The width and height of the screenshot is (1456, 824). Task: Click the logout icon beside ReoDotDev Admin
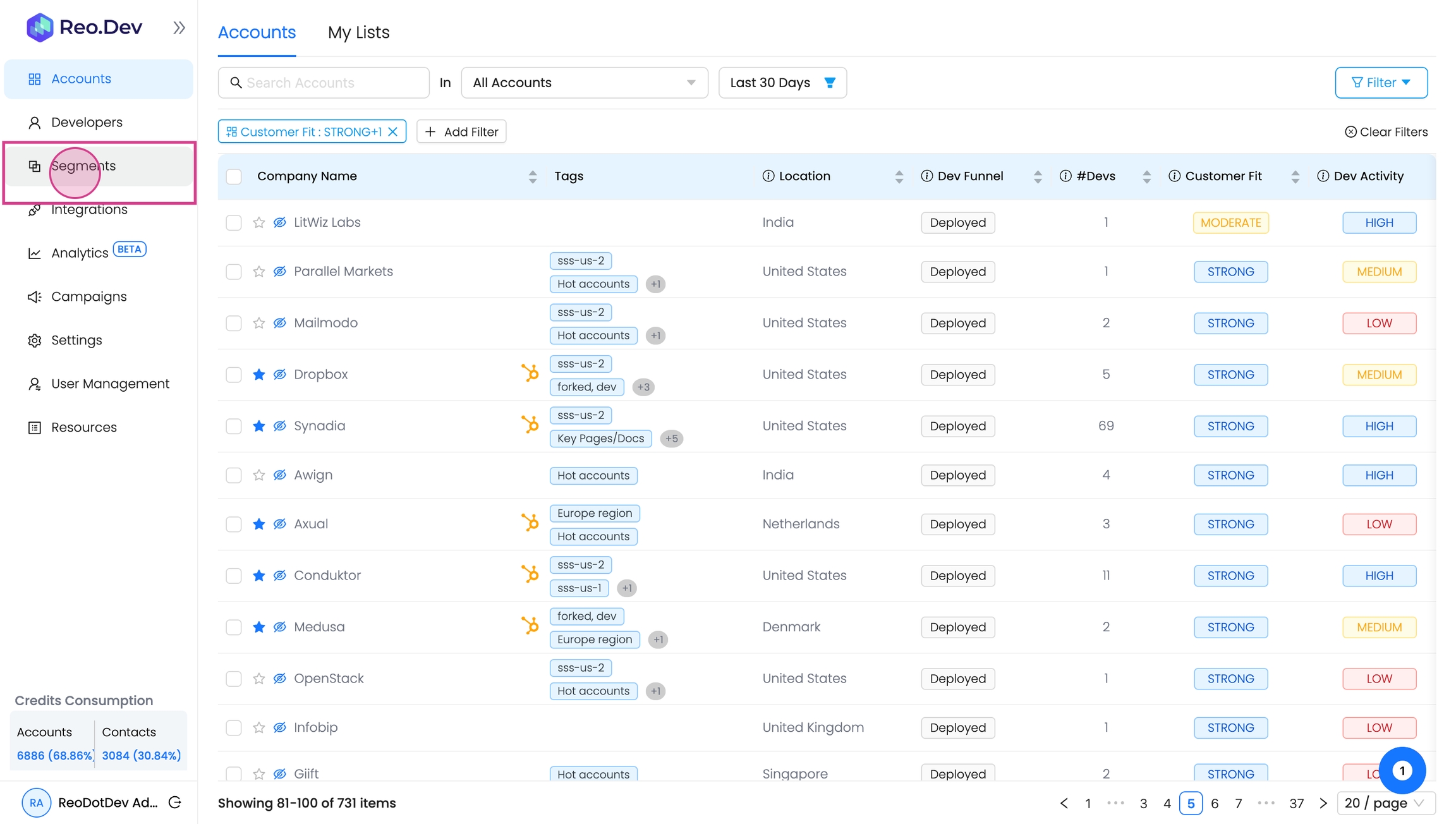pyautogui.click(x=175, y=803)
